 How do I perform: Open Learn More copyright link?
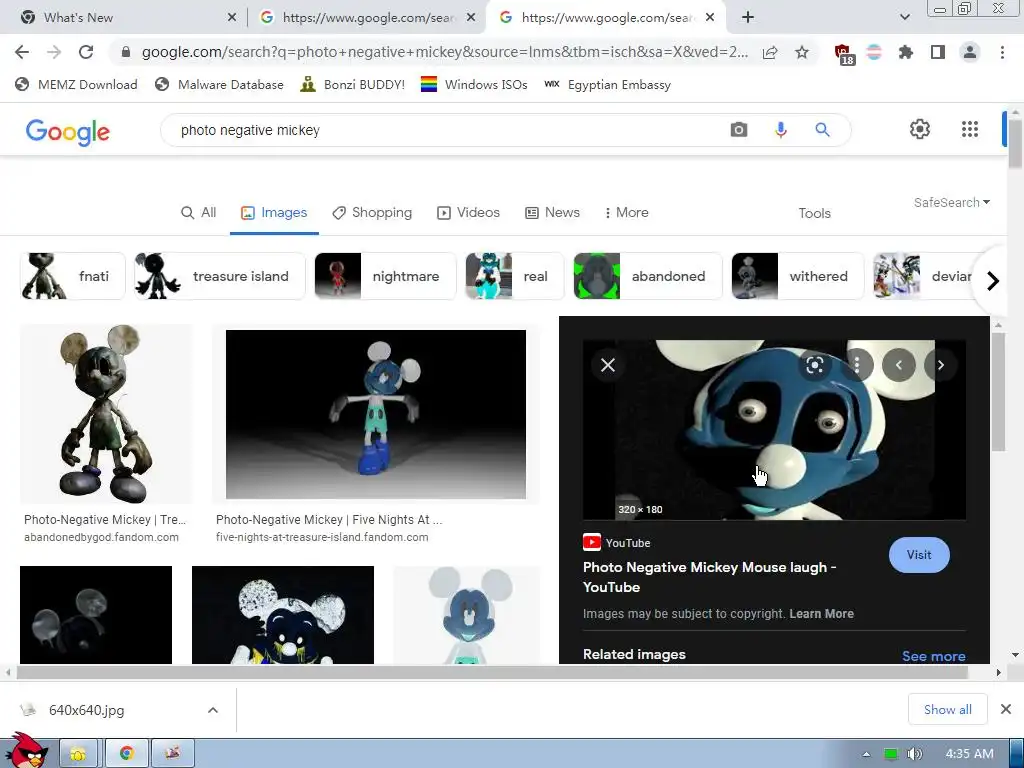coord(821,614)
